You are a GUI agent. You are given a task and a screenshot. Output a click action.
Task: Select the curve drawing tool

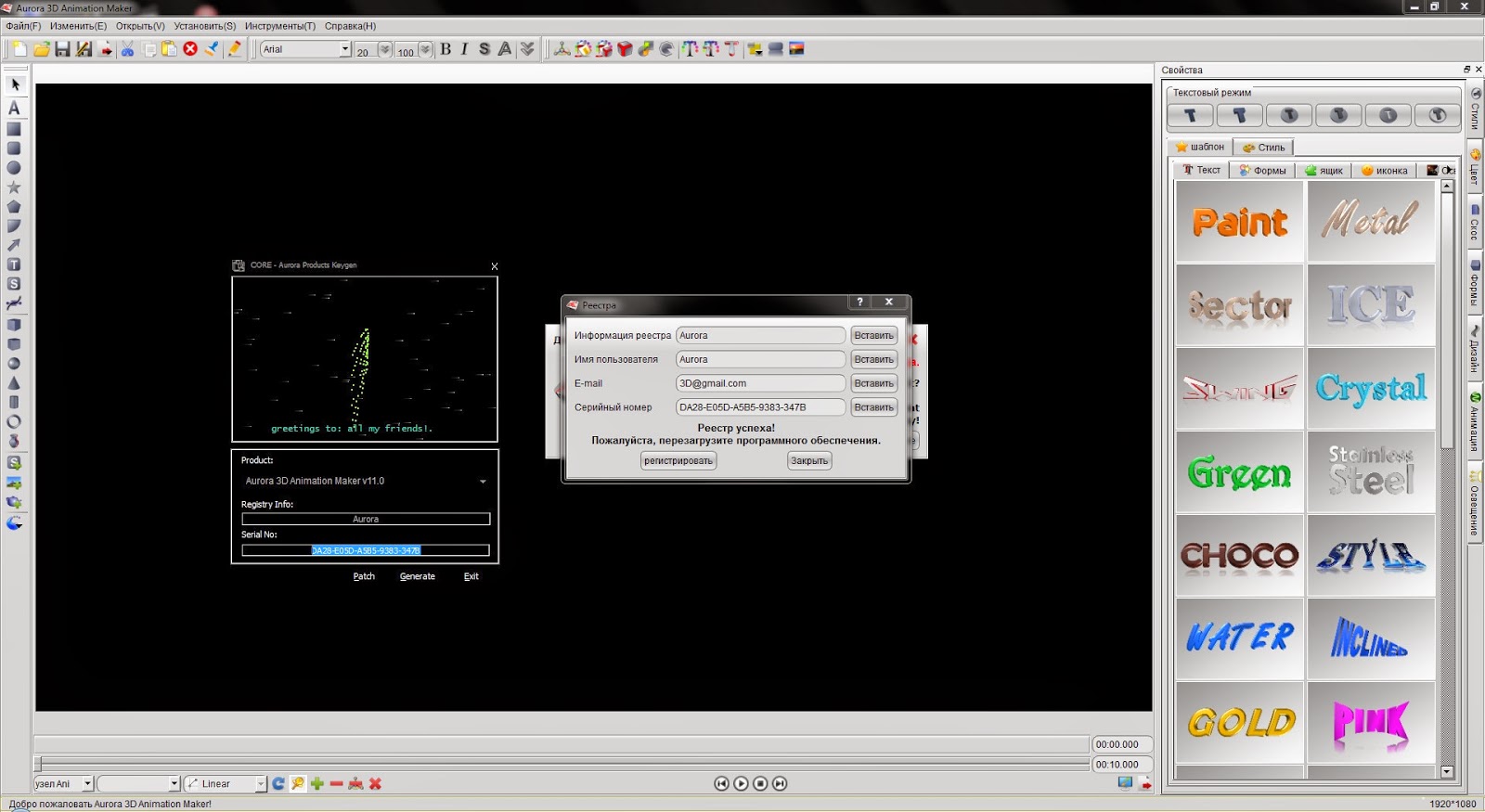pos(14,303)
